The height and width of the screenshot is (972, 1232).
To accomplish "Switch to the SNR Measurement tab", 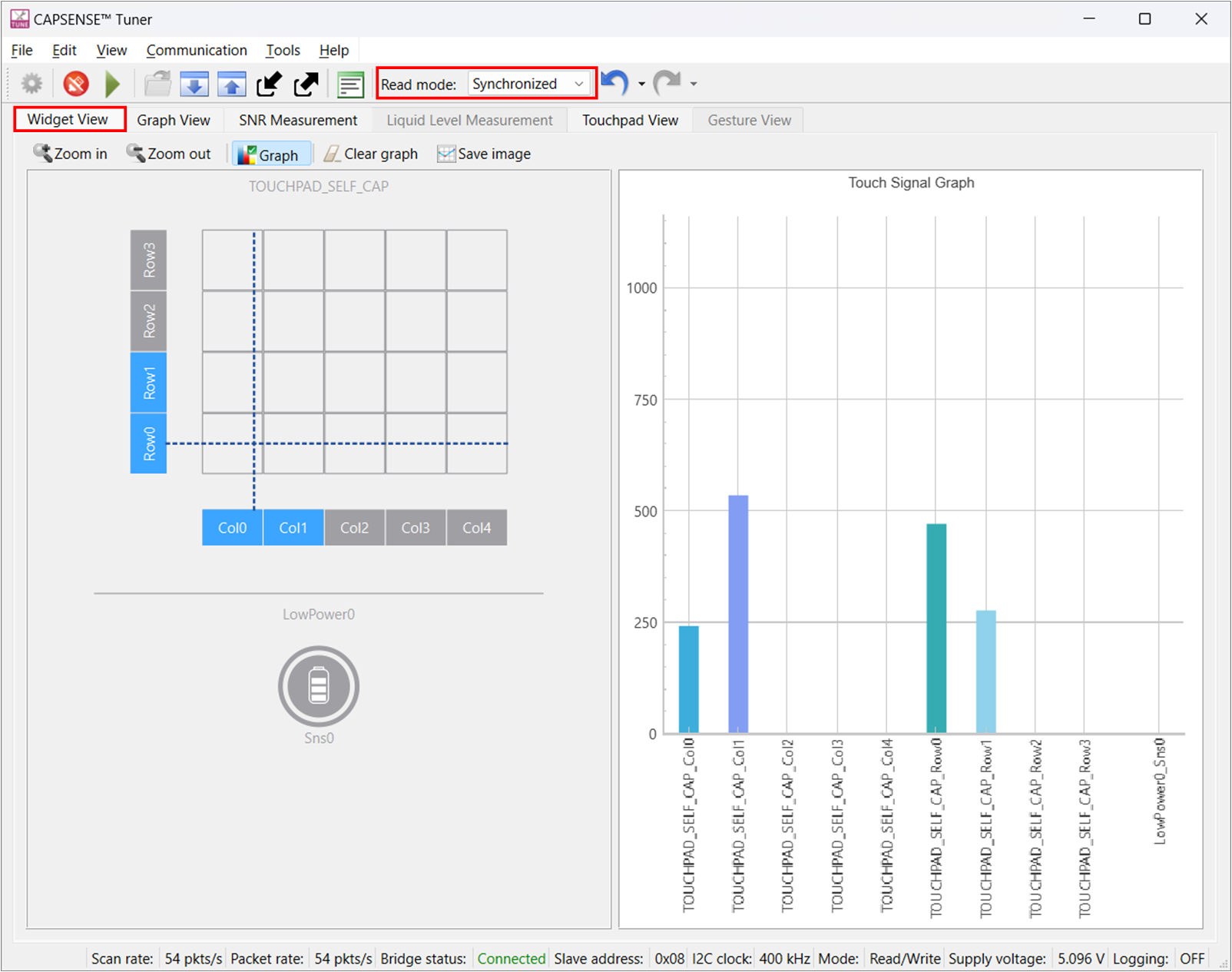I will click(297, 121).
